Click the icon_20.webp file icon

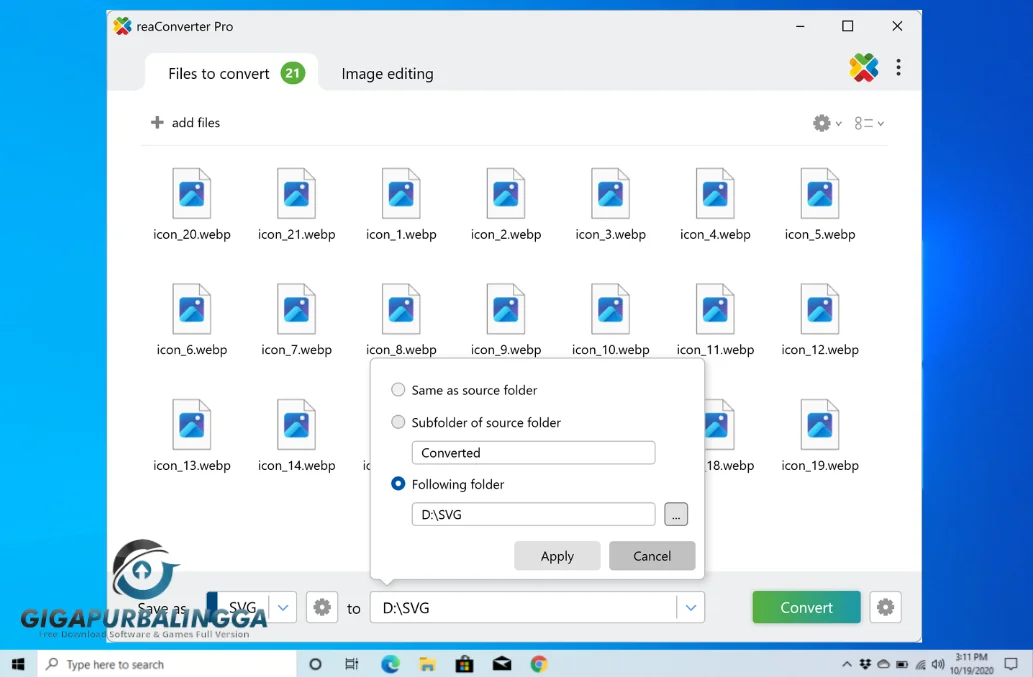pos(192,194)
